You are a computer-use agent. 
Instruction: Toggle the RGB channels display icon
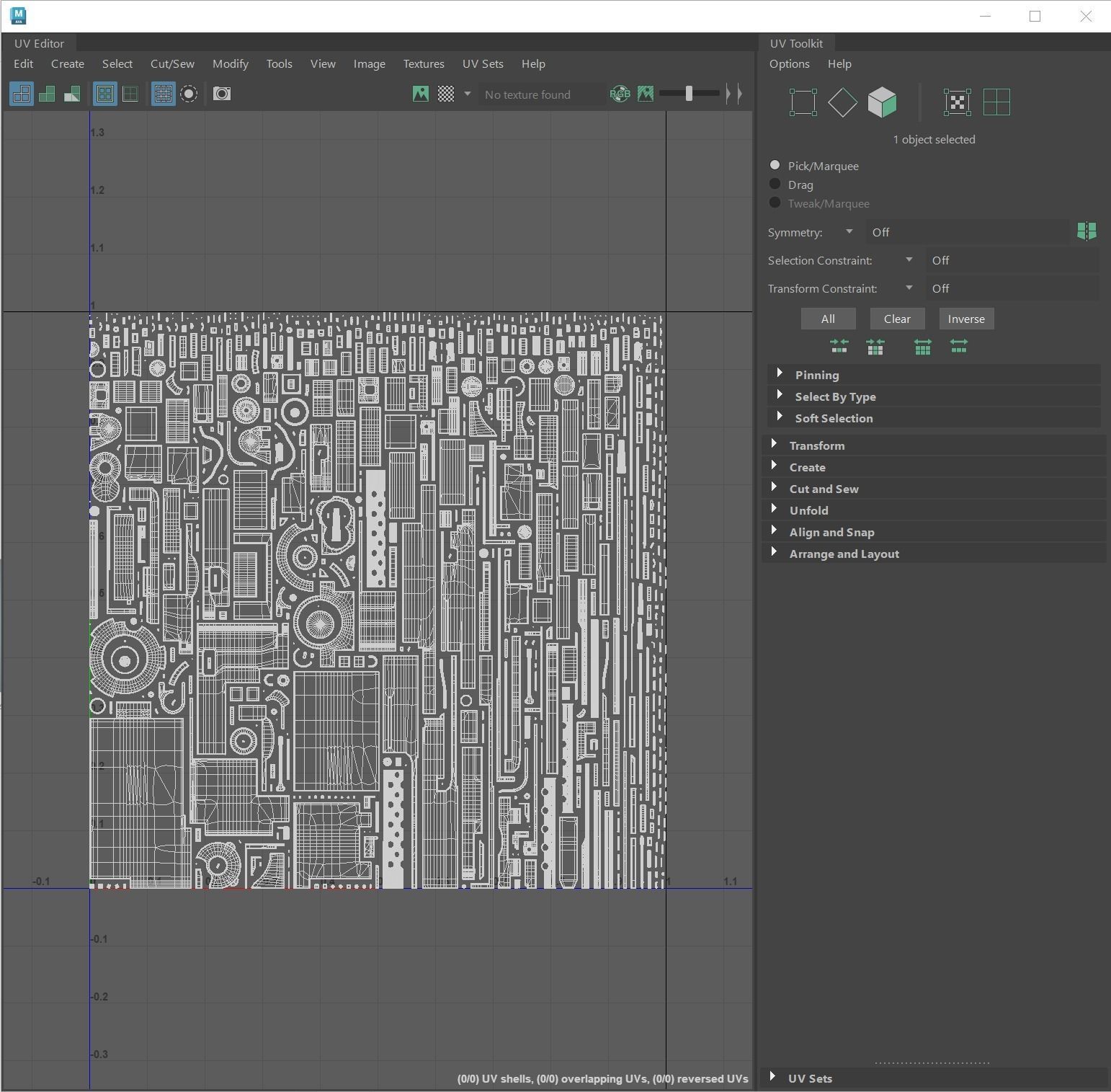620,94
